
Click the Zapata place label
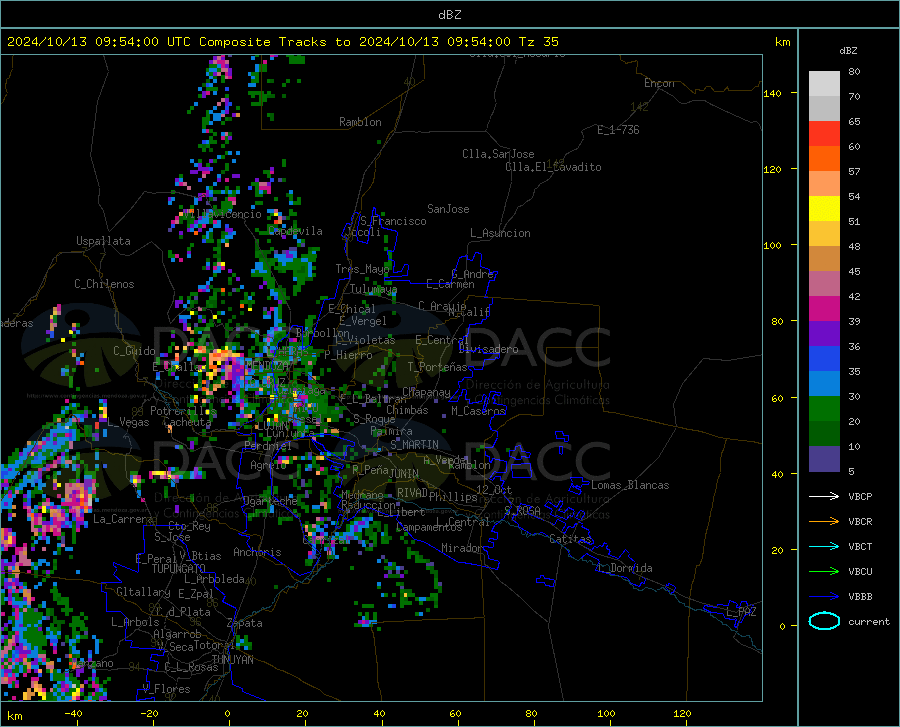[245, 623]
